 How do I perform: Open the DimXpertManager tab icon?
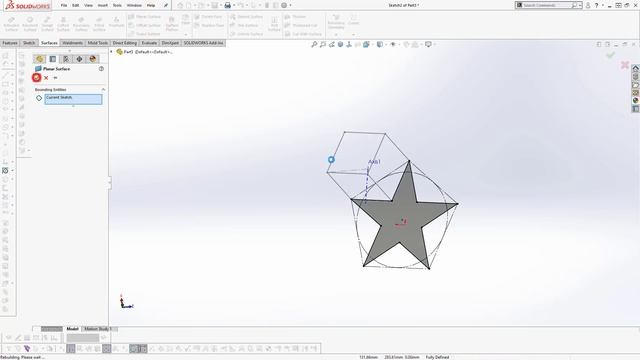79,59
